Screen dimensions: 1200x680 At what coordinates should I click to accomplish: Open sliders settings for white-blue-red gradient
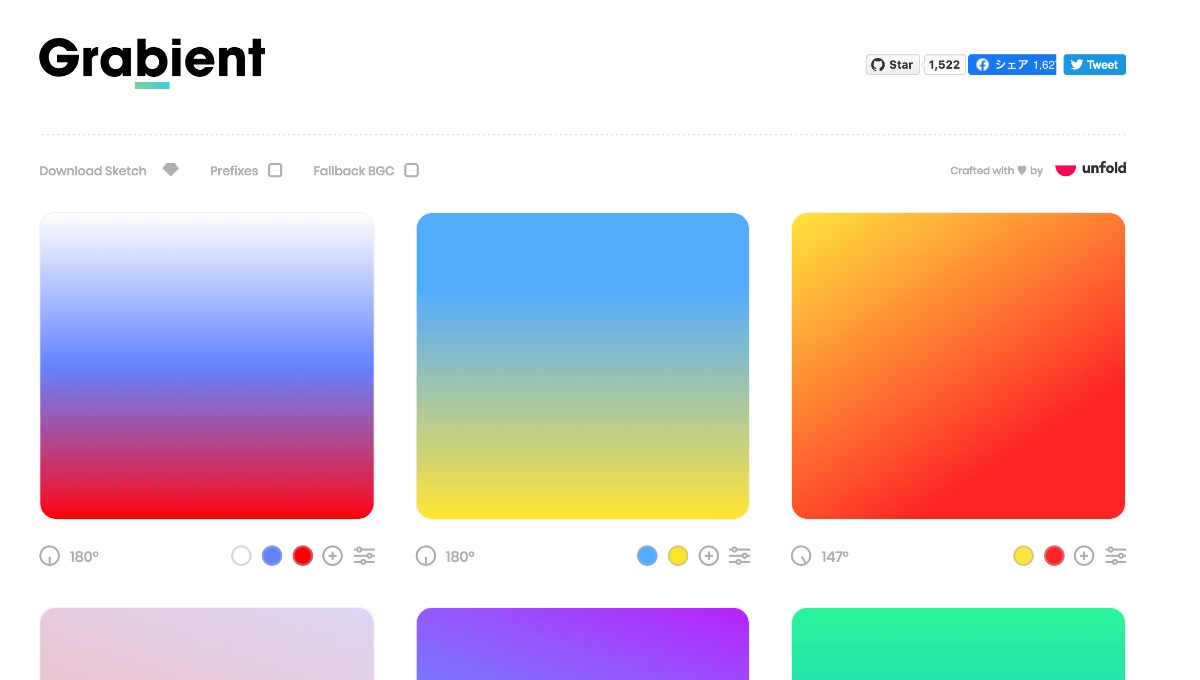tap(365, 556)
